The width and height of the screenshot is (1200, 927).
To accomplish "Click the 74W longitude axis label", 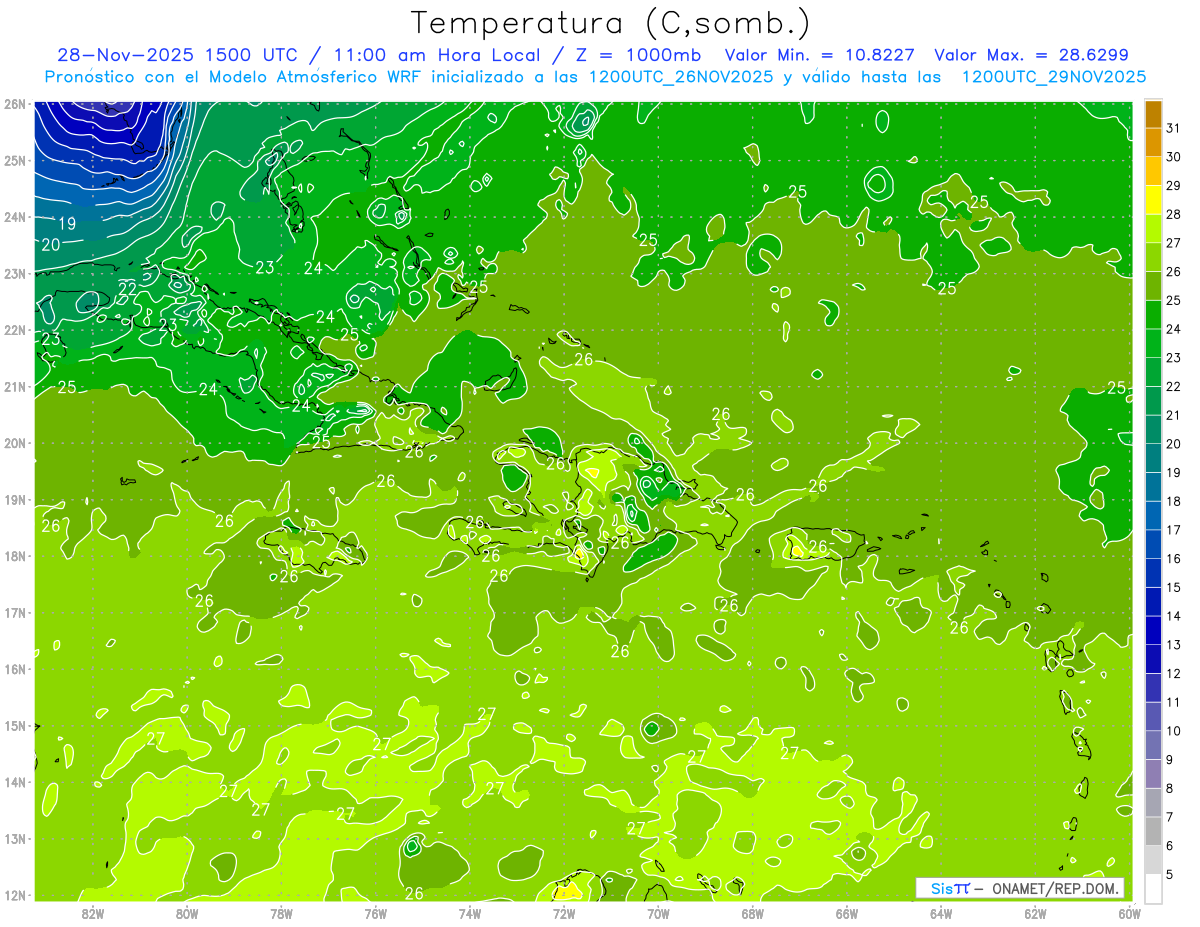I will tap(470, 913).
